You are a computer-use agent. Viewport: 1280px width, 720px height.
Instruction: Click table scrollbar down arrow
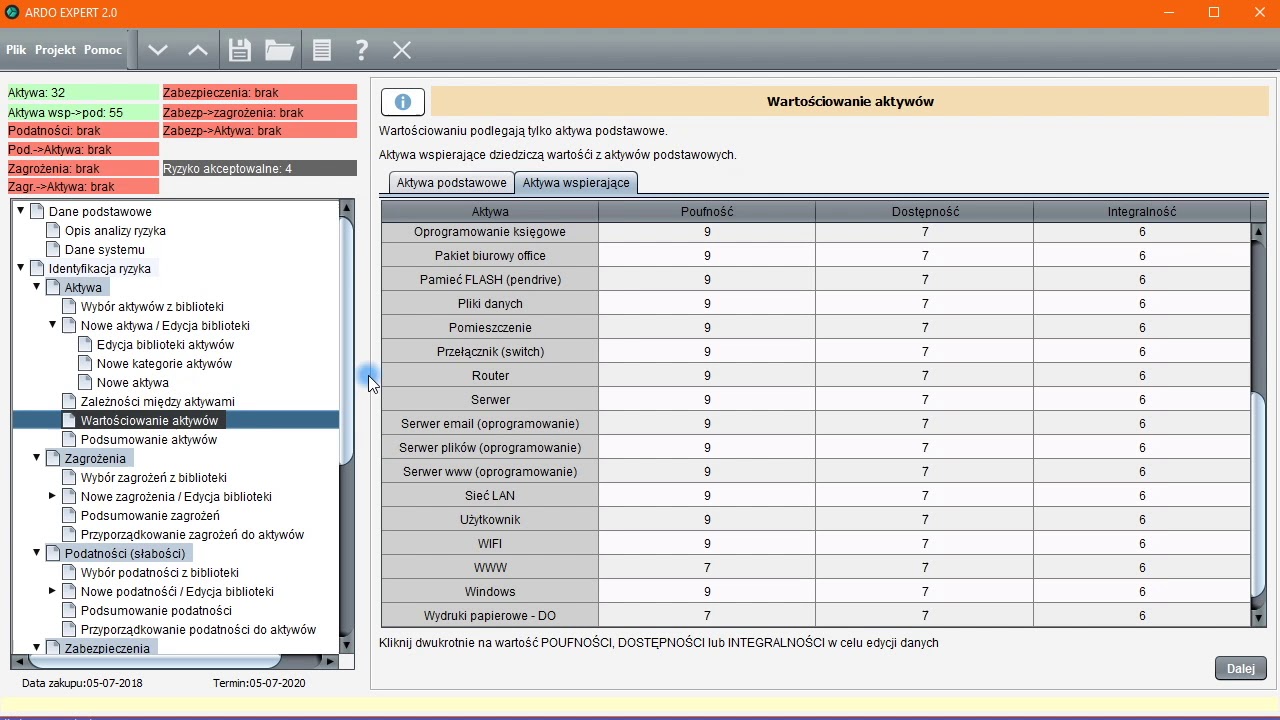(x=1259, y=618)
